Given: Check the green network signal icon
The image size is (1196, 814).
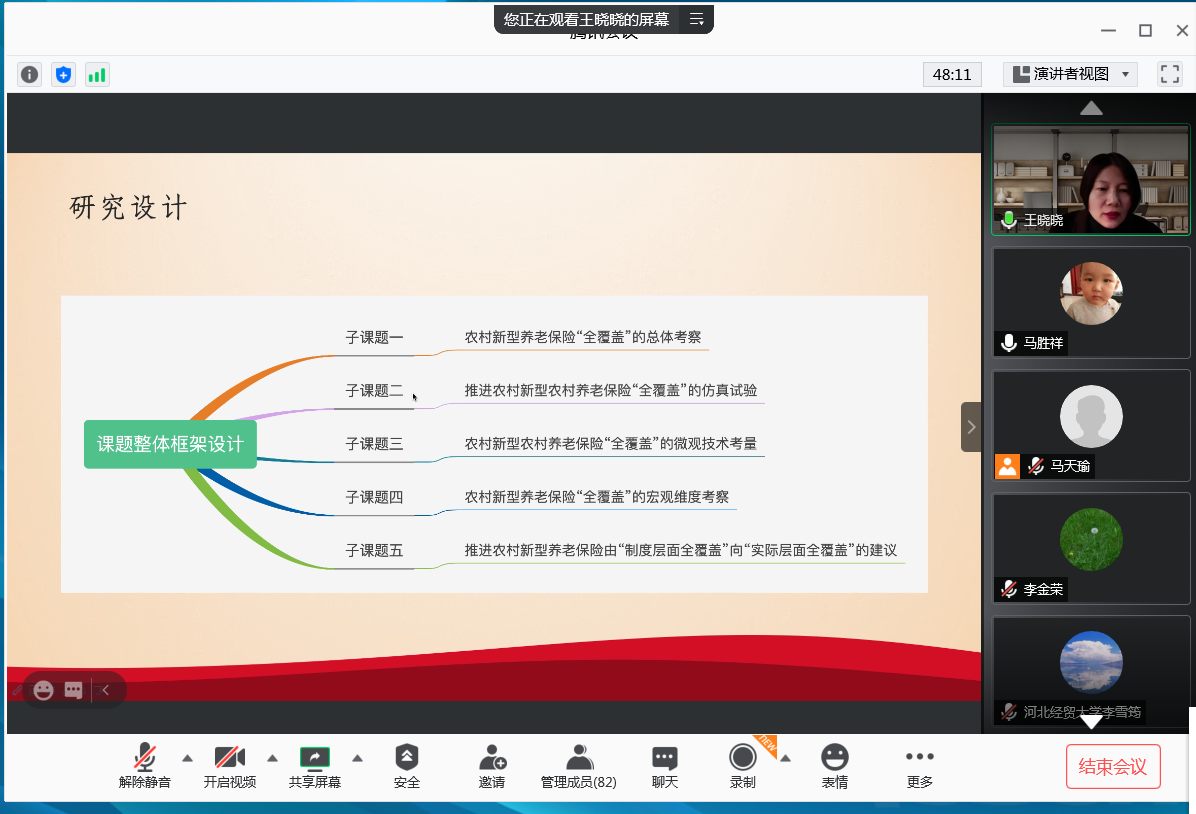Looking at the screenshot, I should coord(97,74).
